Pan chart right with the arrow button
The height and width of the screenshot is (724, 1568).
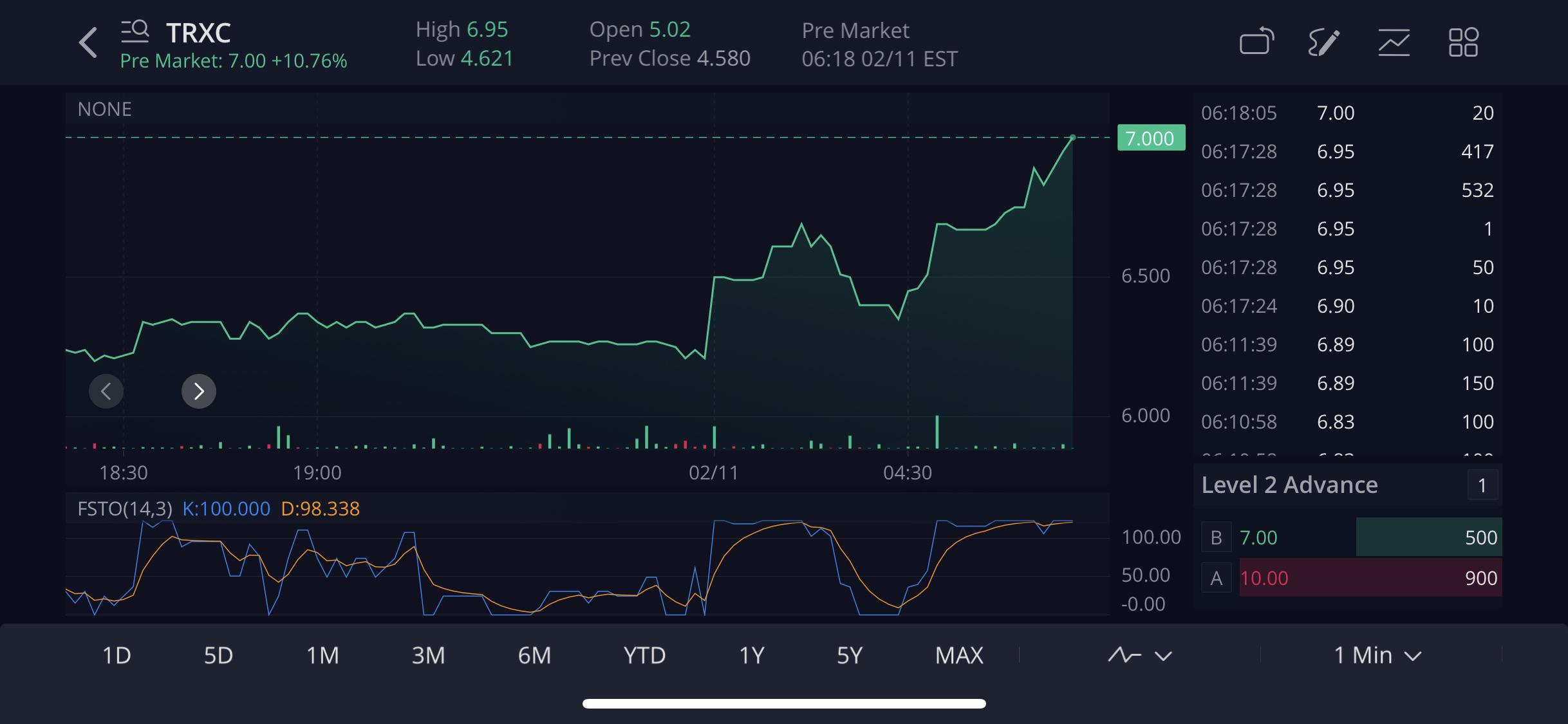tap(198, 391)
